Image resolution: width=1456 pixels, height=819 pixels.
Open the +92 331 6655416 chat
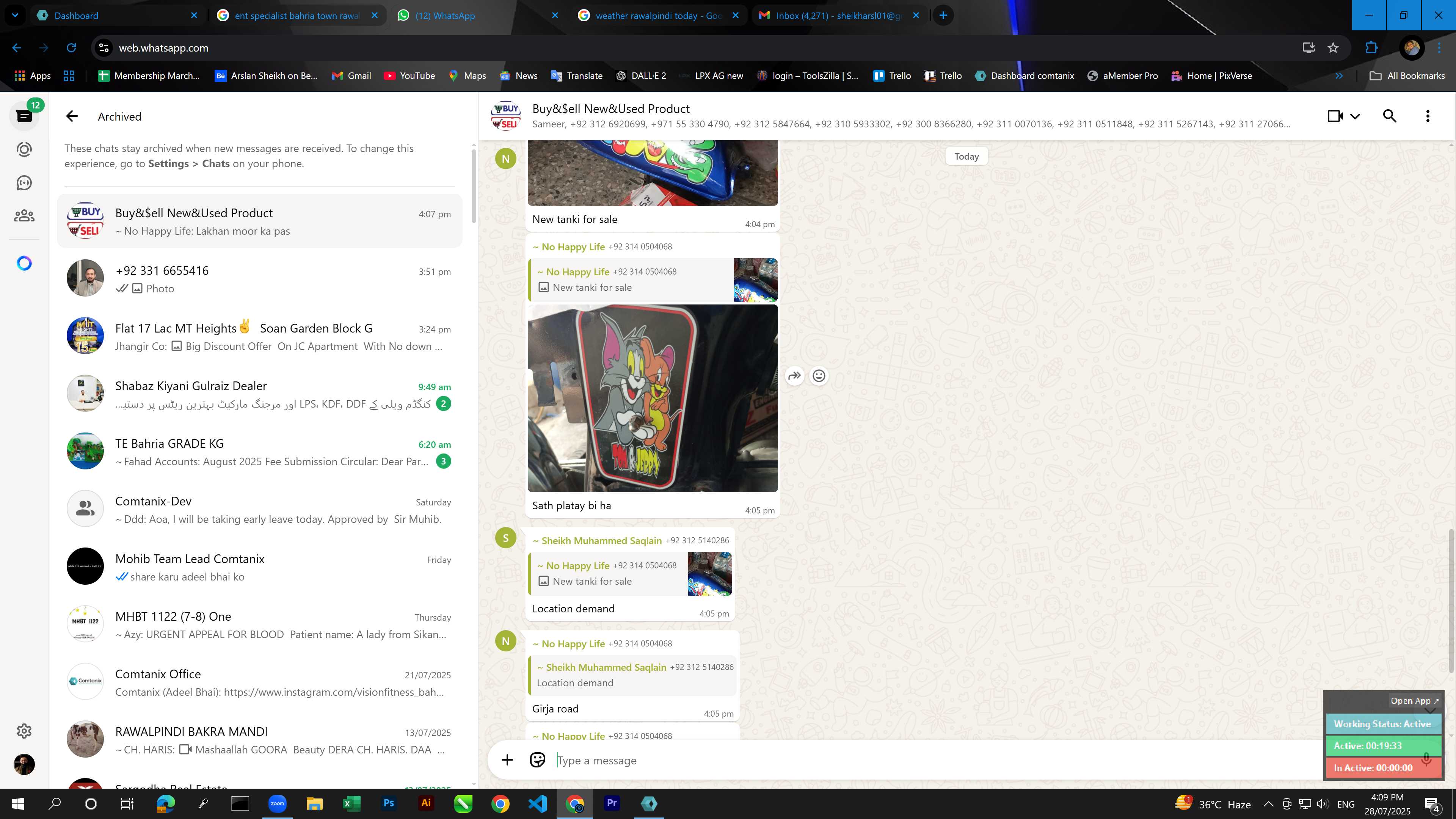tap(259, 279)
